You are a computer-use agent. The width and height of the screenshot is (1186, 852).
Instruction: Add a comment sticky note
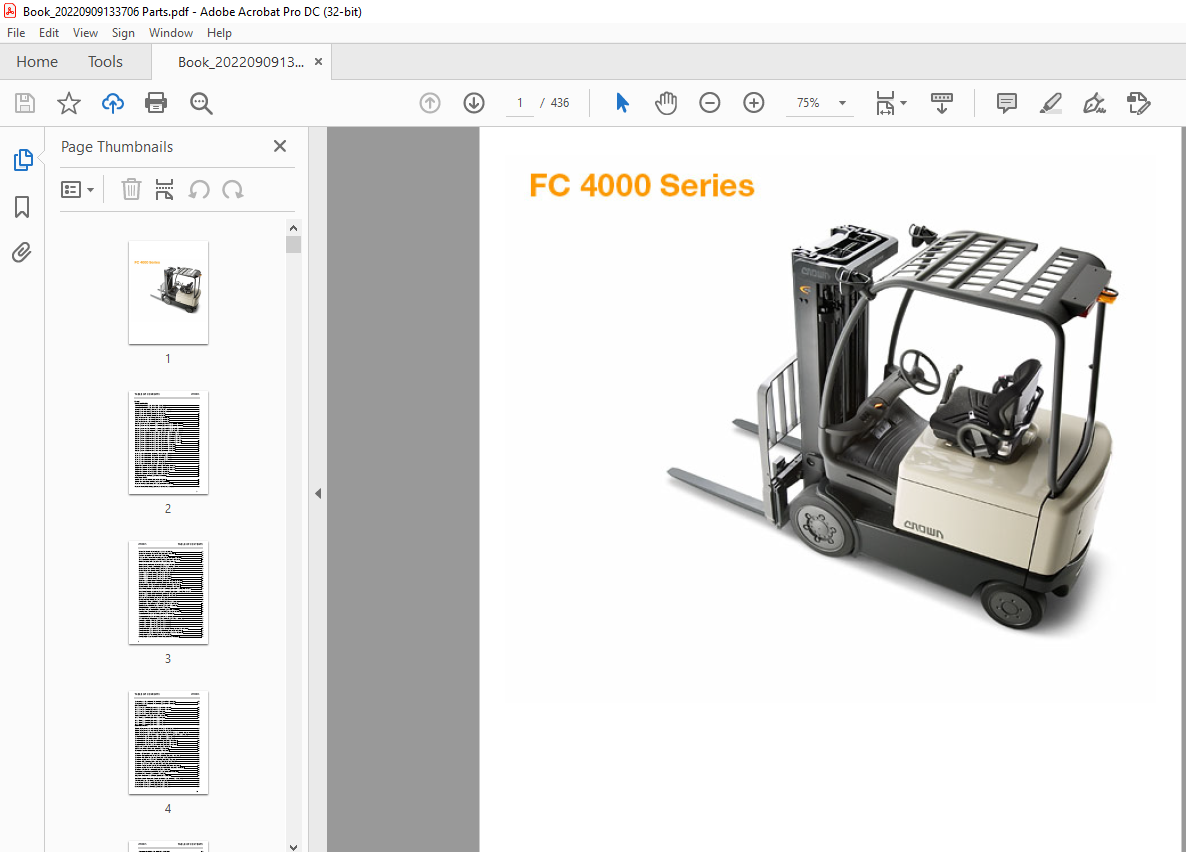(1007, 103)
